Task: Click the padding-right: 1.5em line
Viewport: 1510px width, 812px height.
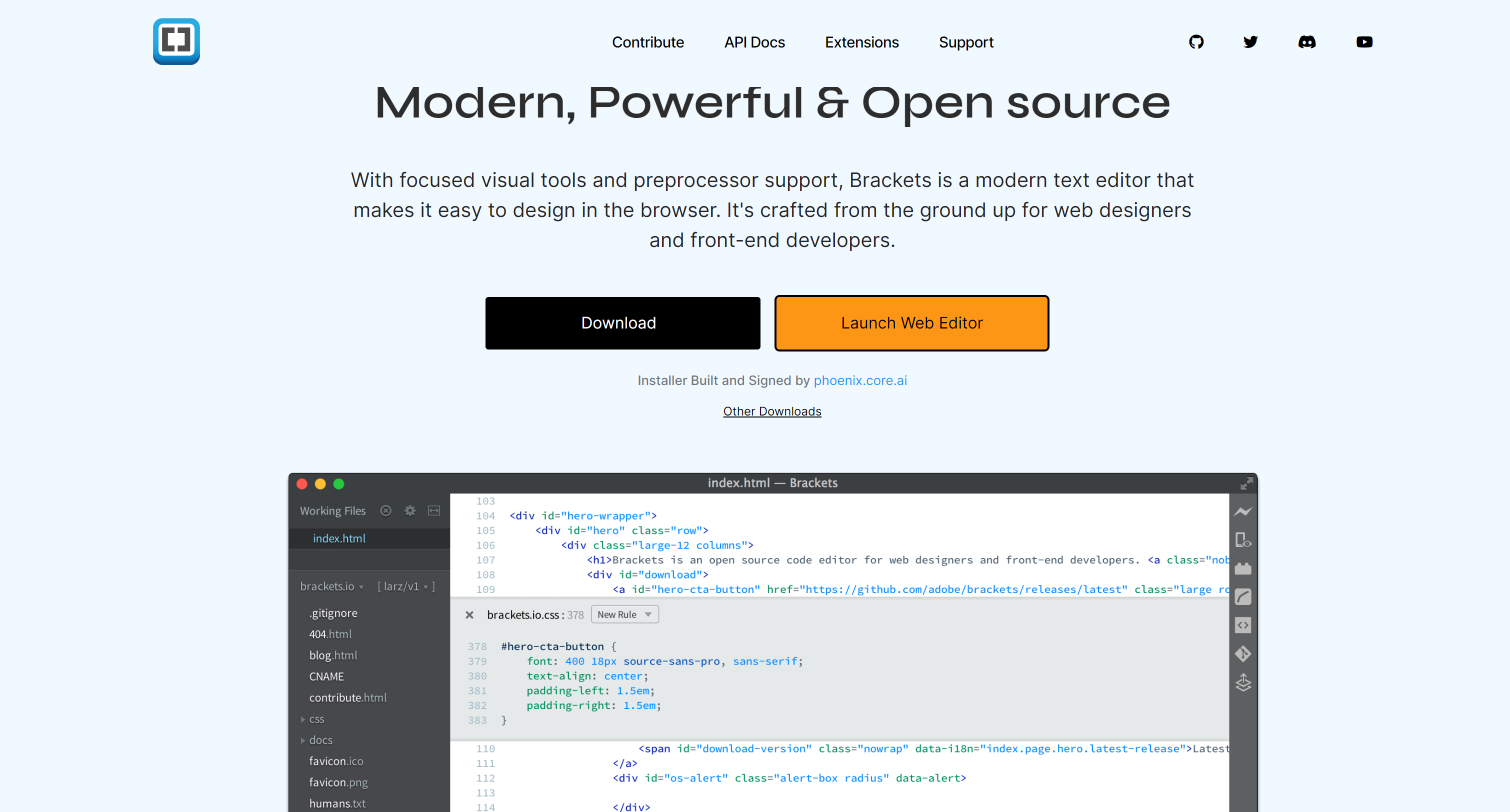Action: point(593,705)
